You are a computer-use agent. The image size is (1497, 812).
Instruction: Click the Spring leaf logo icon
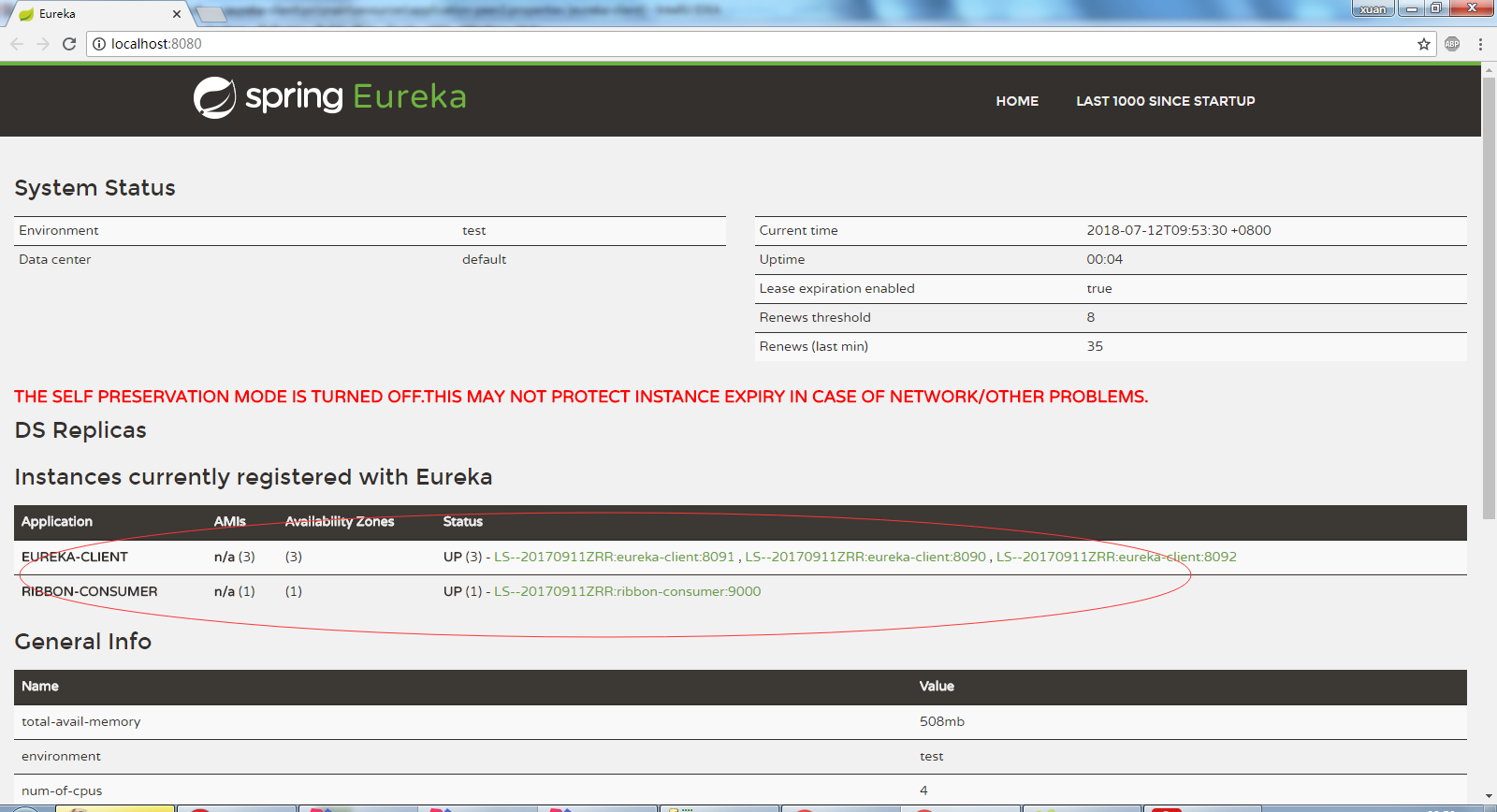tap(214, 97)
